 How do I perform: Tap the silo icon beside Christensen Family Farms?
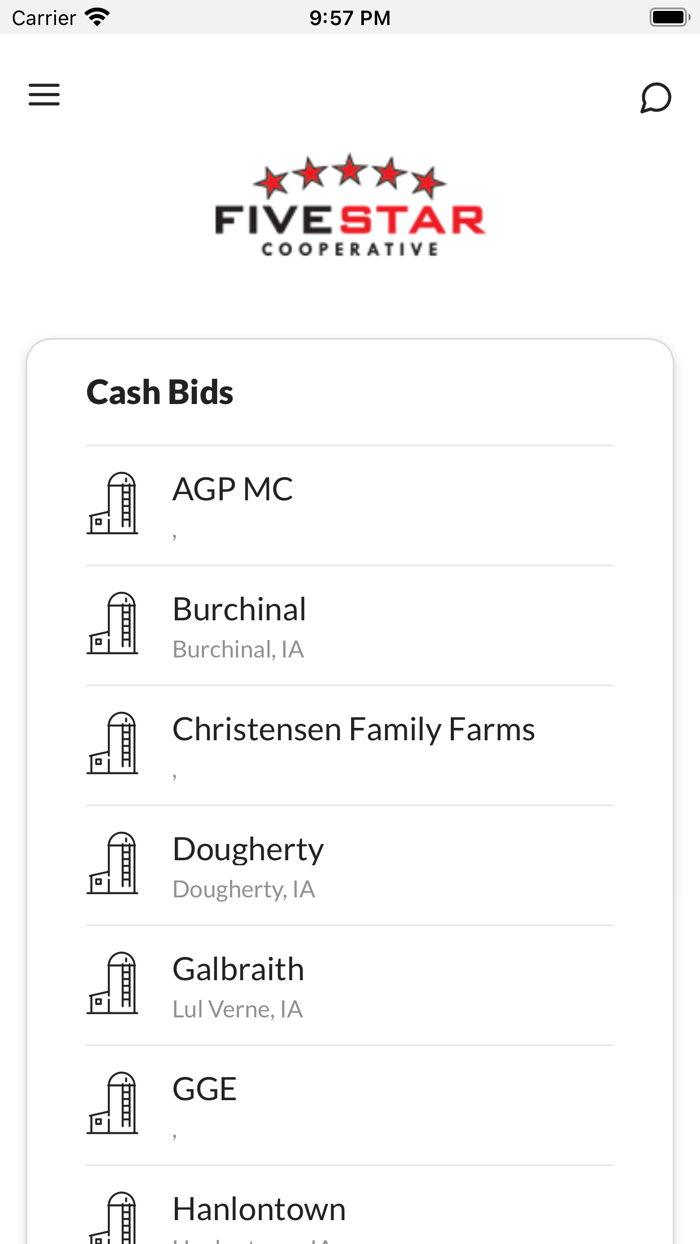point(112,743)
